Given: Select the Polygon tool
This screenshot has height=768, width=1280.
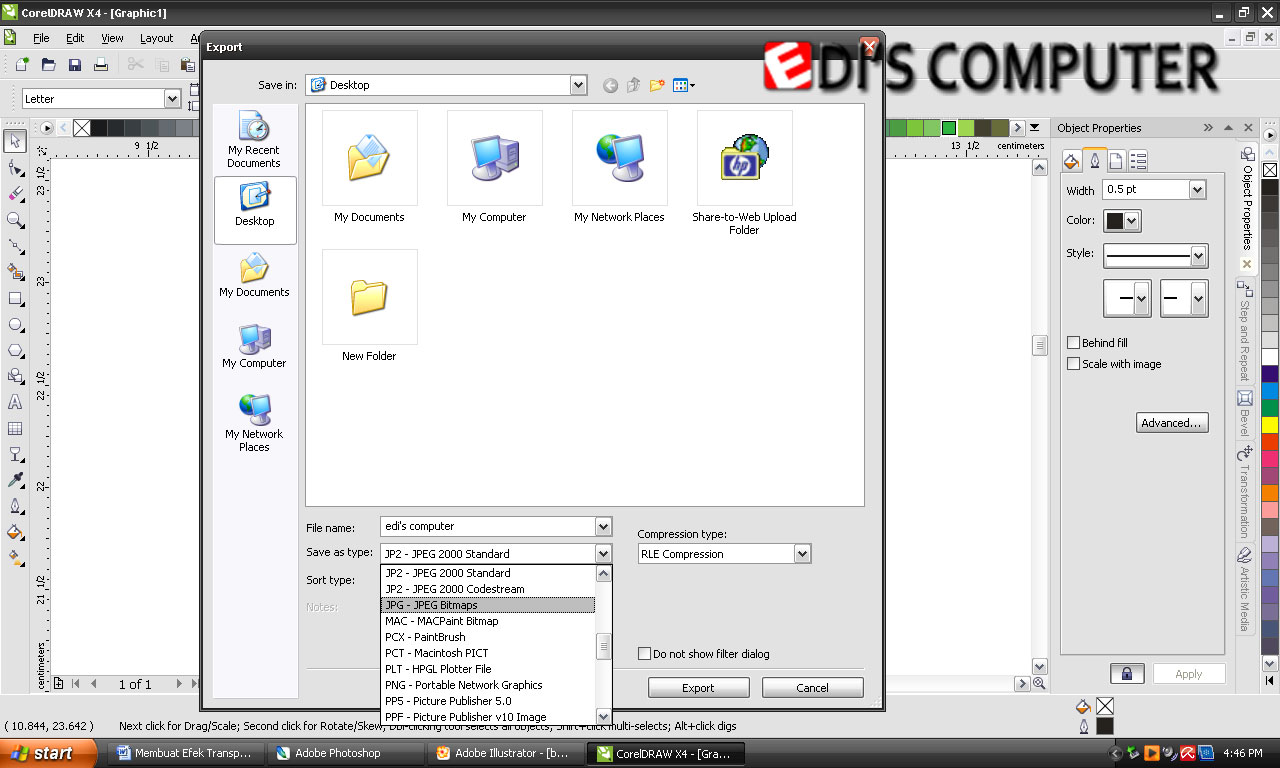Looking at the screenshot, I should pos(15,350).
